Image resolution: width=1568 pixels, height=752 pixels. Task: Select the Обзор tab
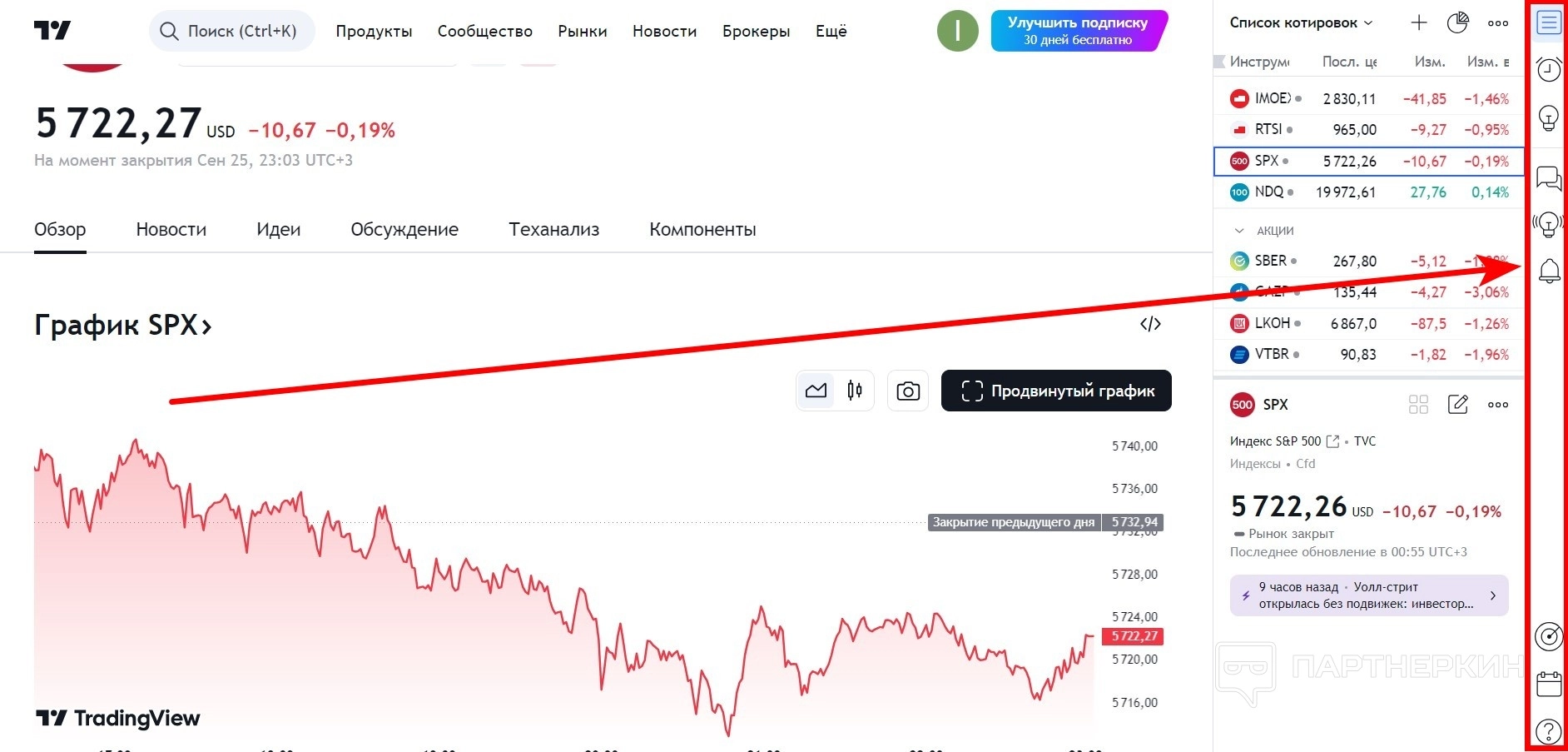60,230
